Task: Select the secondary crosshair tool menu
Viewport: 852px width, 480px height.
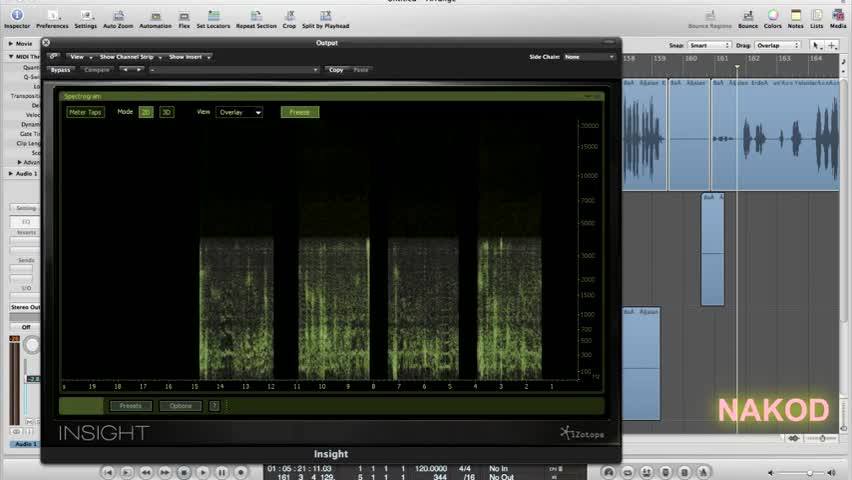Action: 832,46
